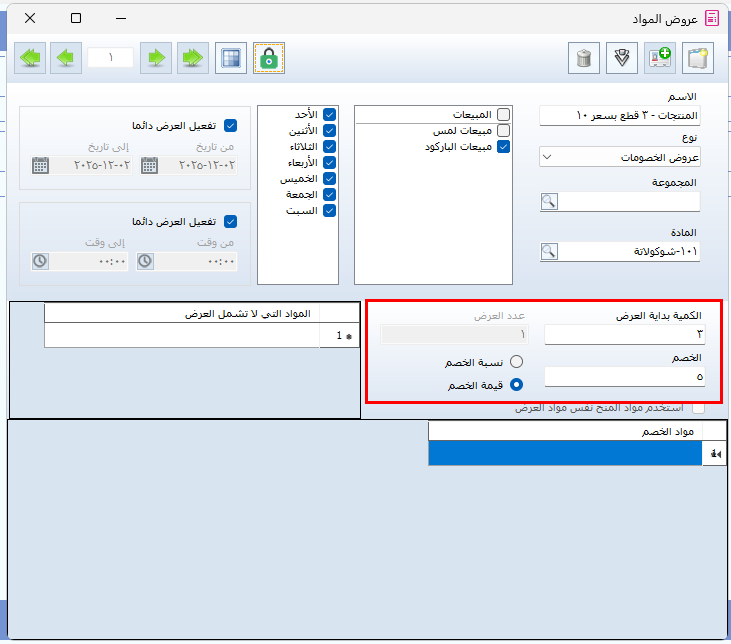
Task: Click the الكمية بداية العرض quantity field
Action: (624, 334)
